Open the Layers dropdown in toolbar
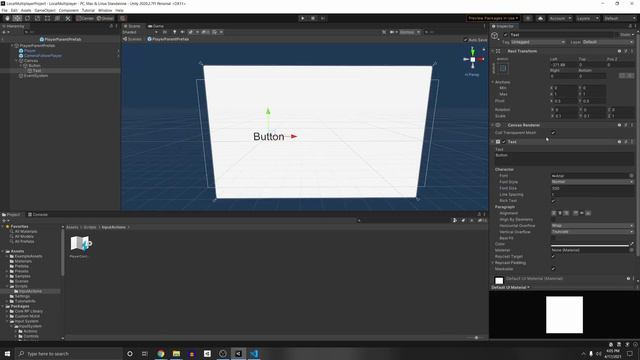Image resolution: width=640 pixels, height=360 pixels. [587, 18]
